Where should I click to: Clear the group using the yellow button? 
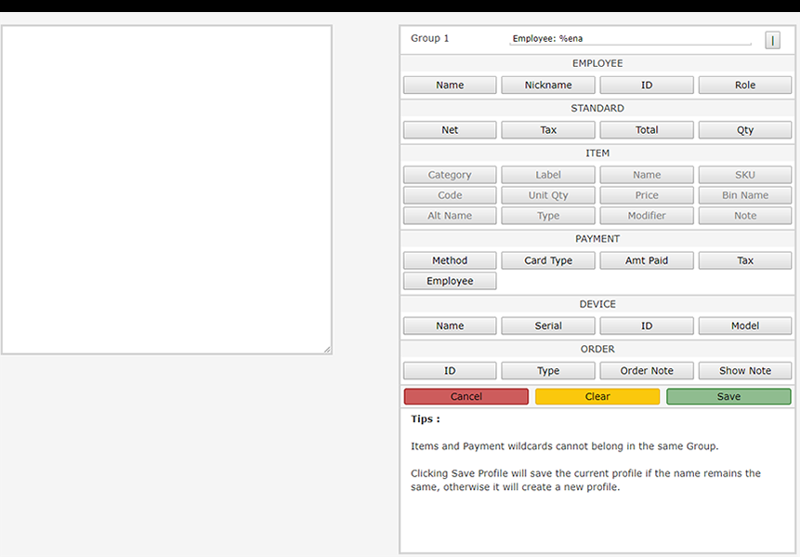597,396
